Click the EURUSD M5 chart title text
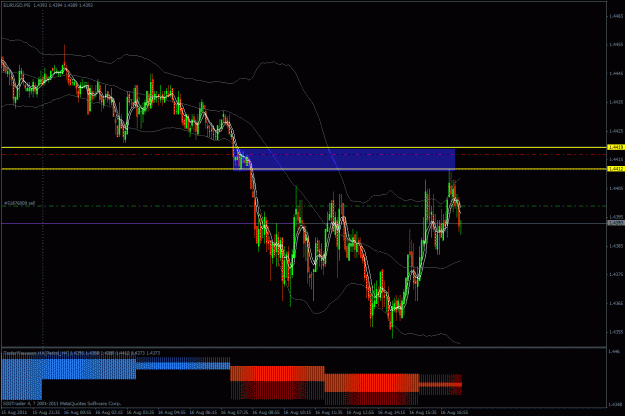This screenshot has height=416, width=625. click(48, 5)
